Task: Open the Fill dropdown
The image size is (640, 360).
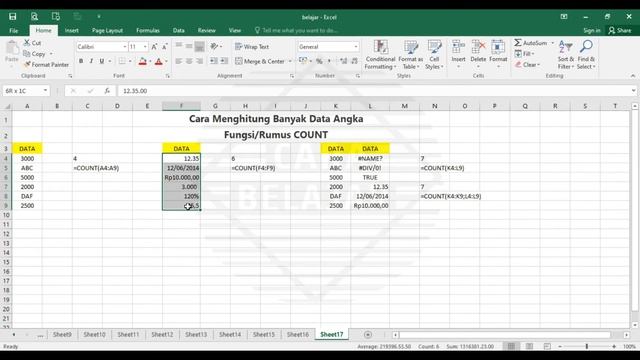Action: [524, 54]
